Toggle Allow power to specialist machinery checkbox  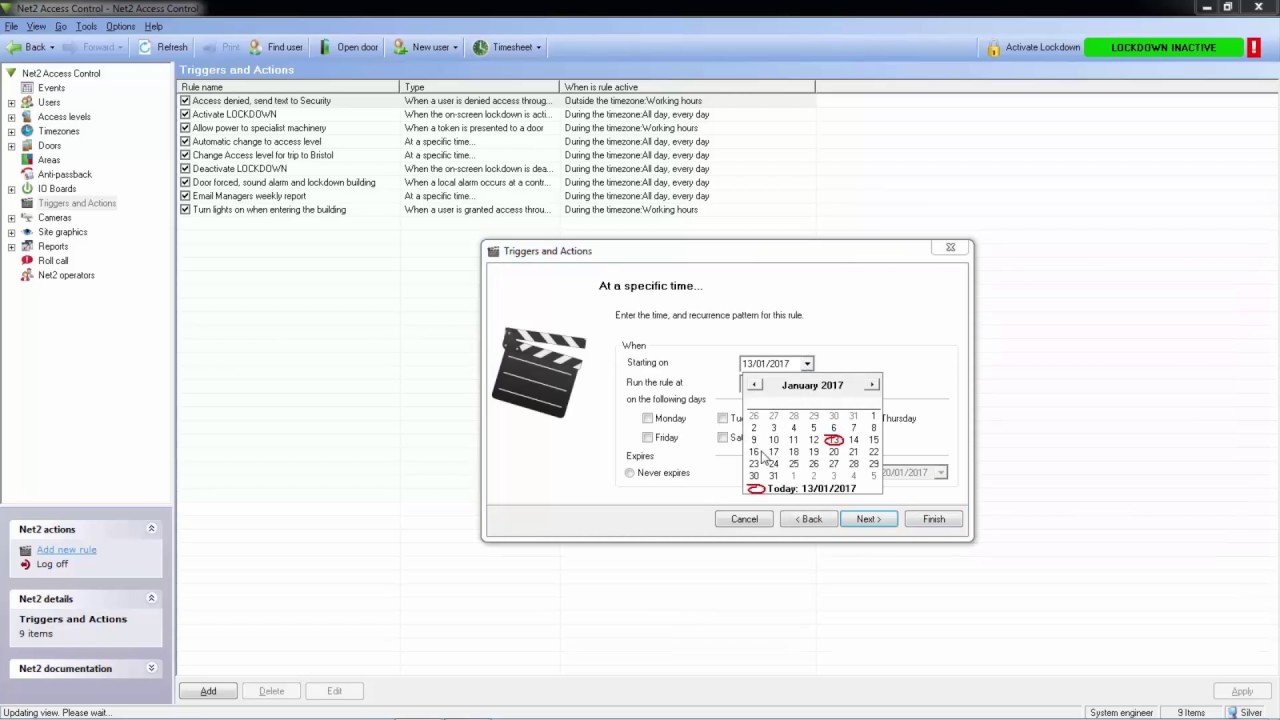pyautogui.click(x=185, y=128)
